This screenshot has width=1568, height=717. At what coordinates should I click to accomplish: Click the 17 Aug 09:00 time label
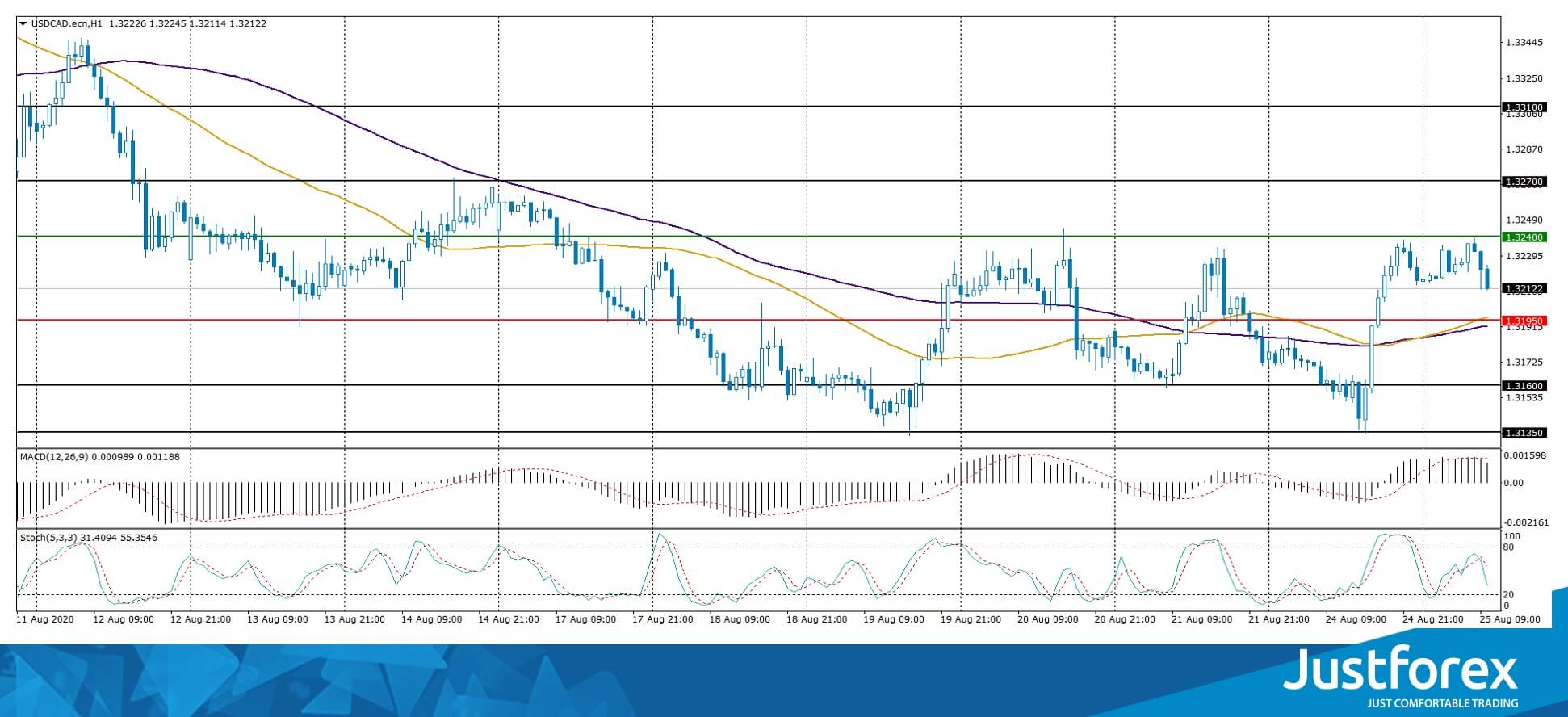(586, 619)
